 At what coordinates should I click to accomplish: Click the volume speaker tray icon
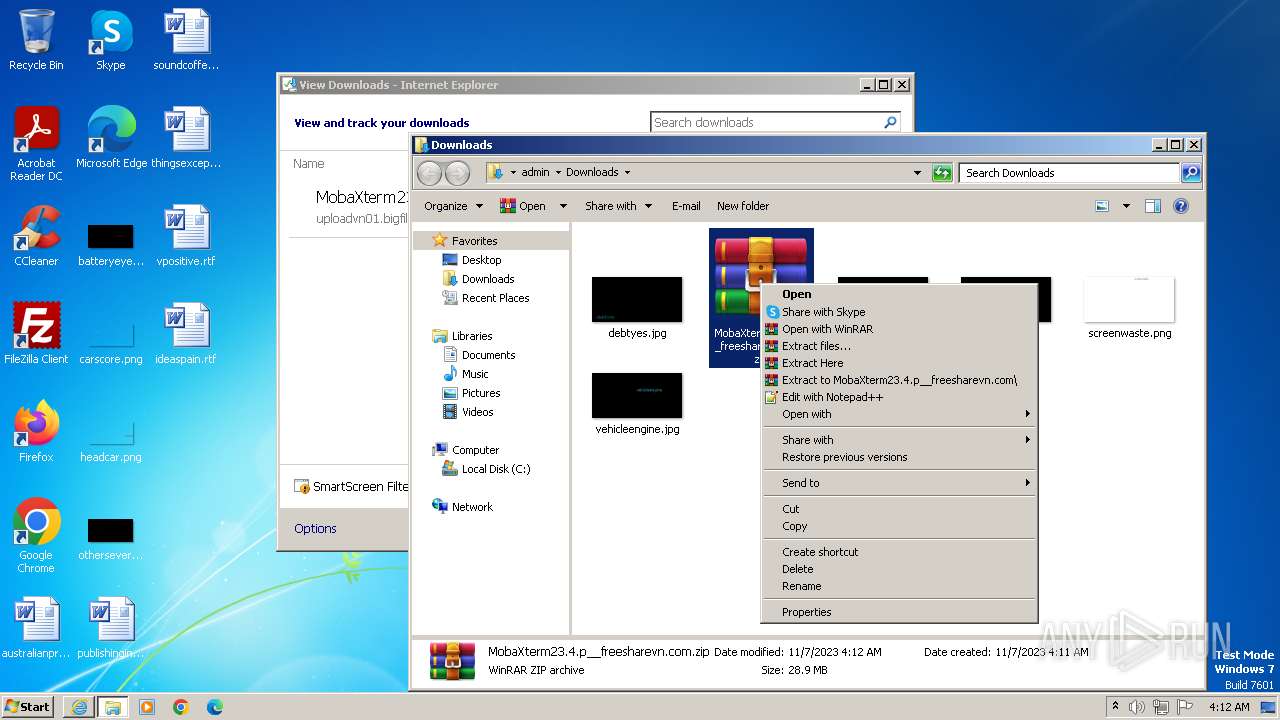(1137, 707)
